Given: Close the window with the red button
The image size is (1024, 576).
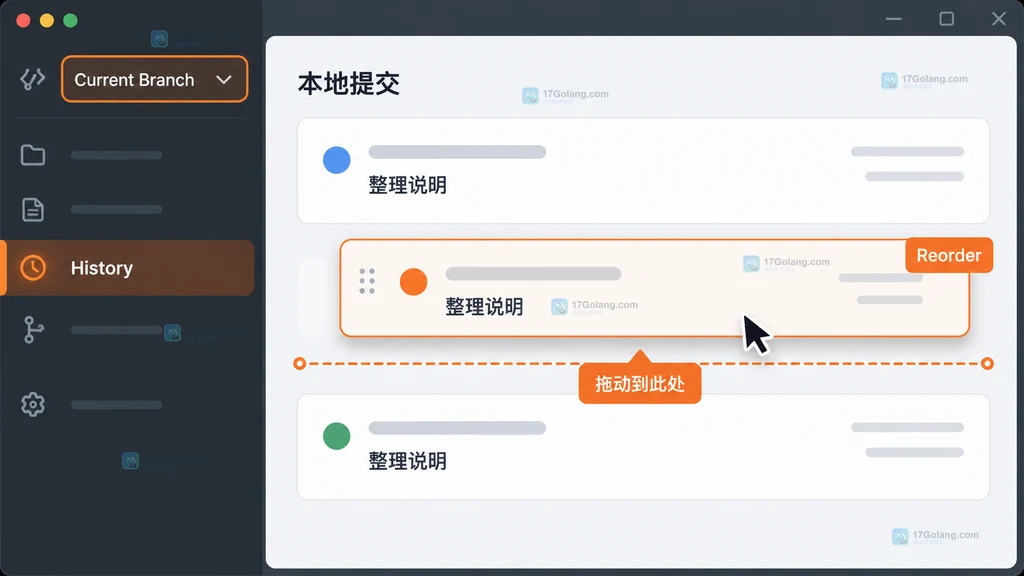Looking at the screenshot, I should (x=24, y=20).
